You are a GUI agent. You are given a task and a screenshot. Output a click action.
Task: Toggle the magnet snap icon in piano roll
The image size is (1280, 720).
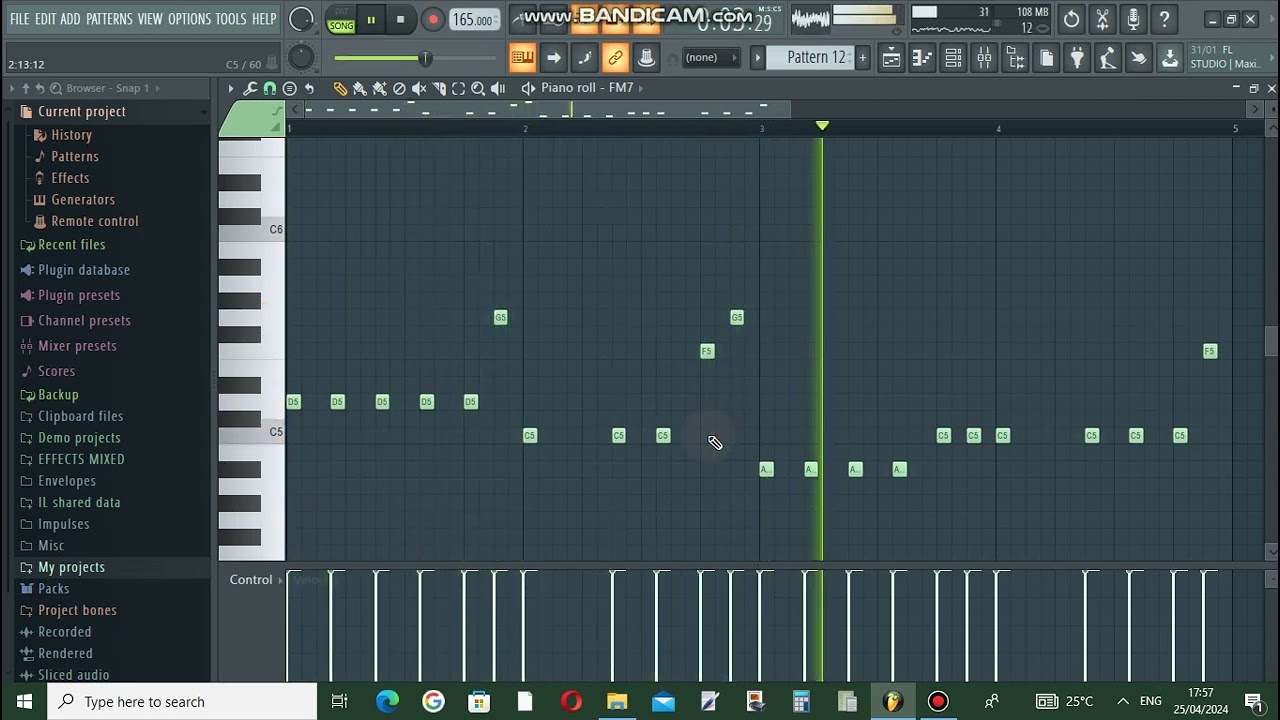coord(269,88)
